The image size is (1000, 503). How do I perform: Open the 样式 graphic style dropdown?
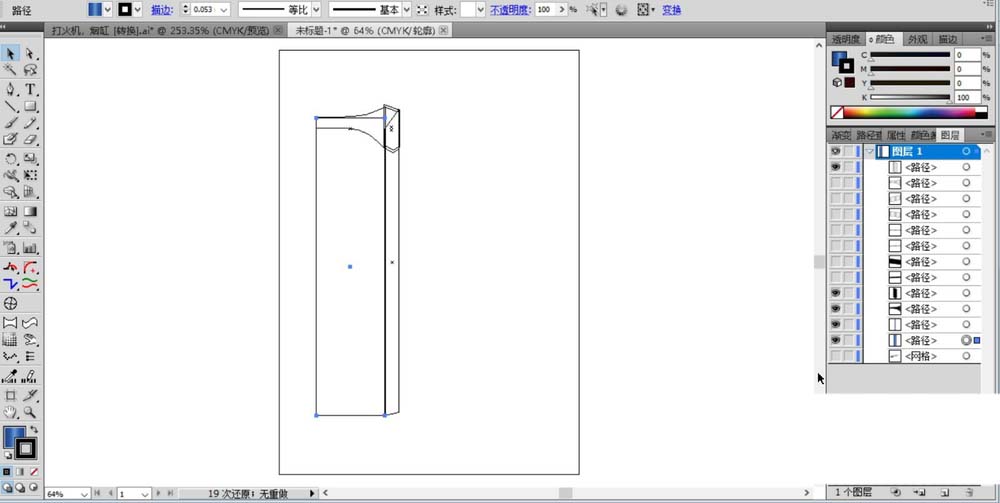tap(480, 10)
